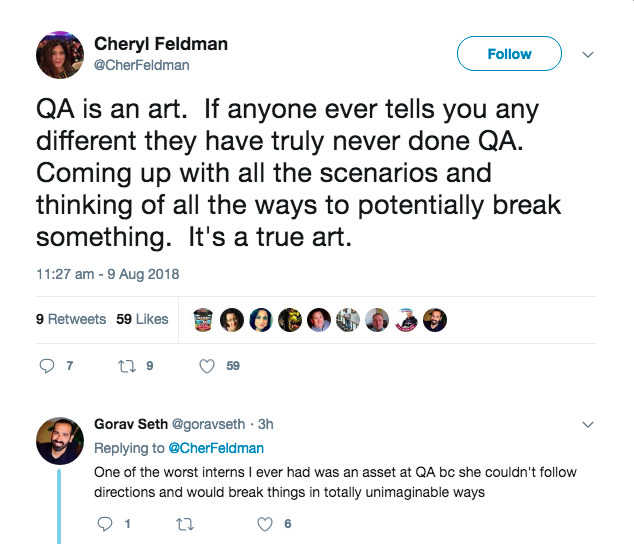
Task: Reply to Gorav Seth's comment with the bubble icon
Action: pos(105,524)
